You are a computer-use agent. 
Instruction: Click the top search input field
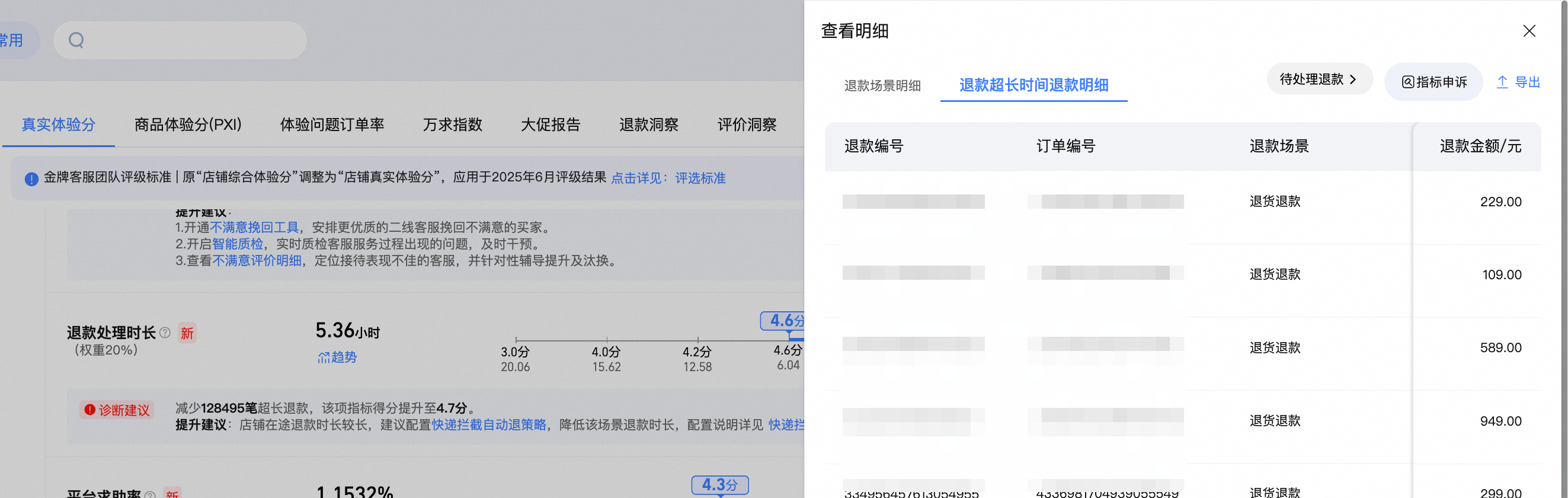click(x=180, y=40)
